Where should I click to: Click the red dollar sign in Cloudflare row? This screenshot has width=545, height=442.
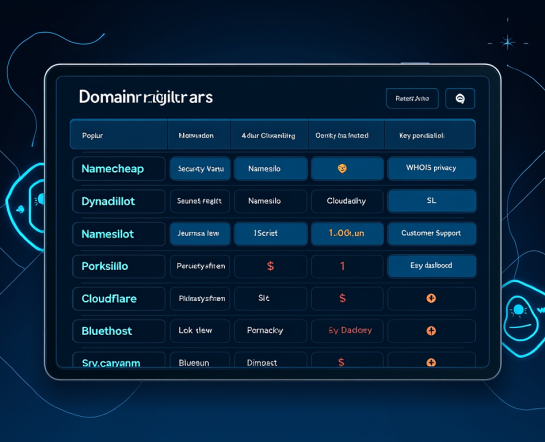[342, 298]
